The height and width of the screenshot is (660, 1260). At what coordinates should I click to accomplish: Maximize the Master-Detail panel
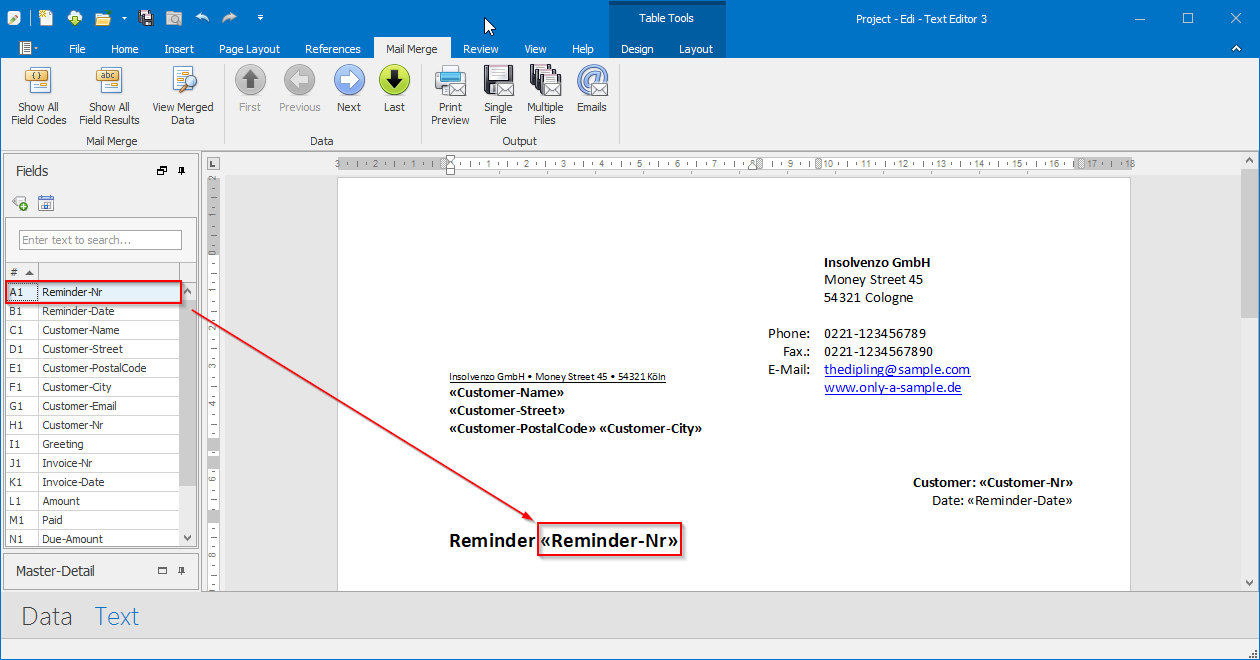[x=162, y=571]
